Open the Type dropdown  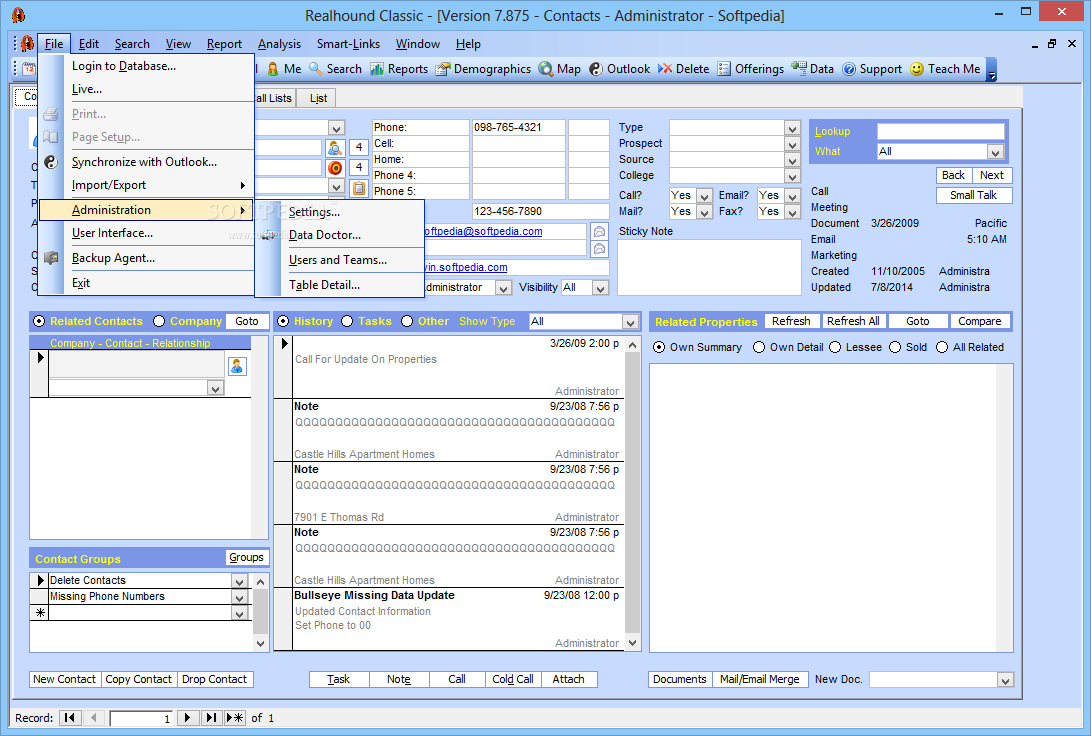pos(793,128)
